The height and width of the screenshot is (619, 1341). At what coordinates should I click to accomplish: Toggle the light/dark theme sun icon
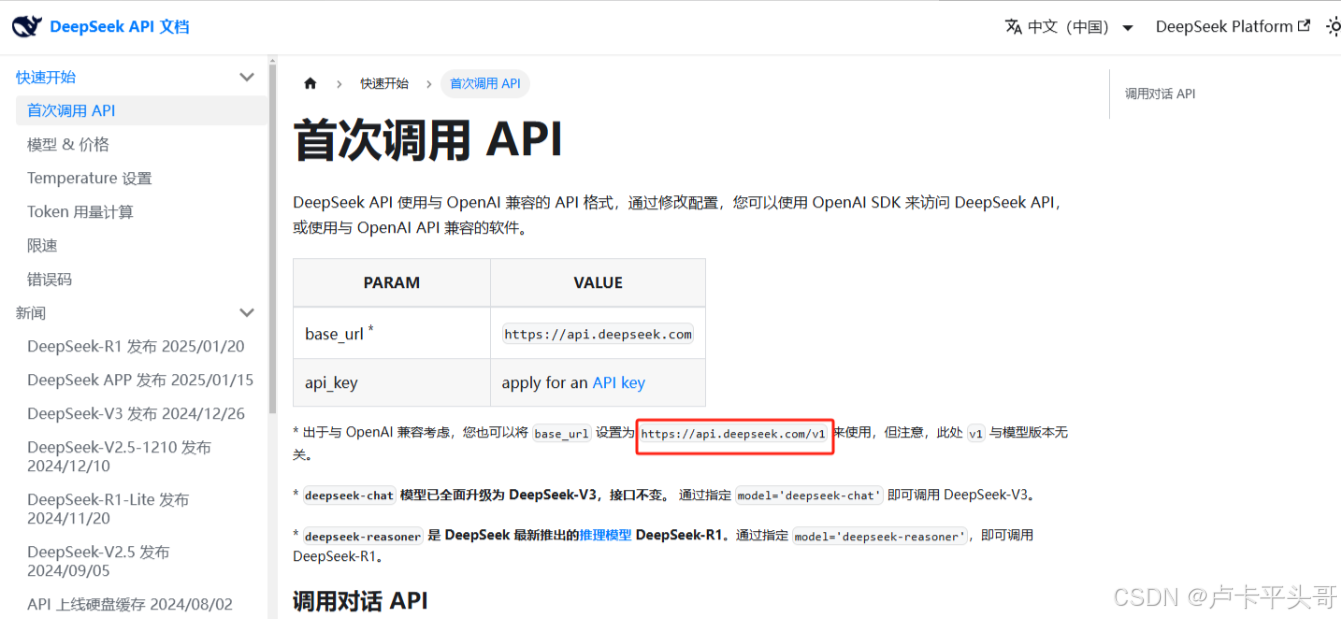click(1332, 27)
